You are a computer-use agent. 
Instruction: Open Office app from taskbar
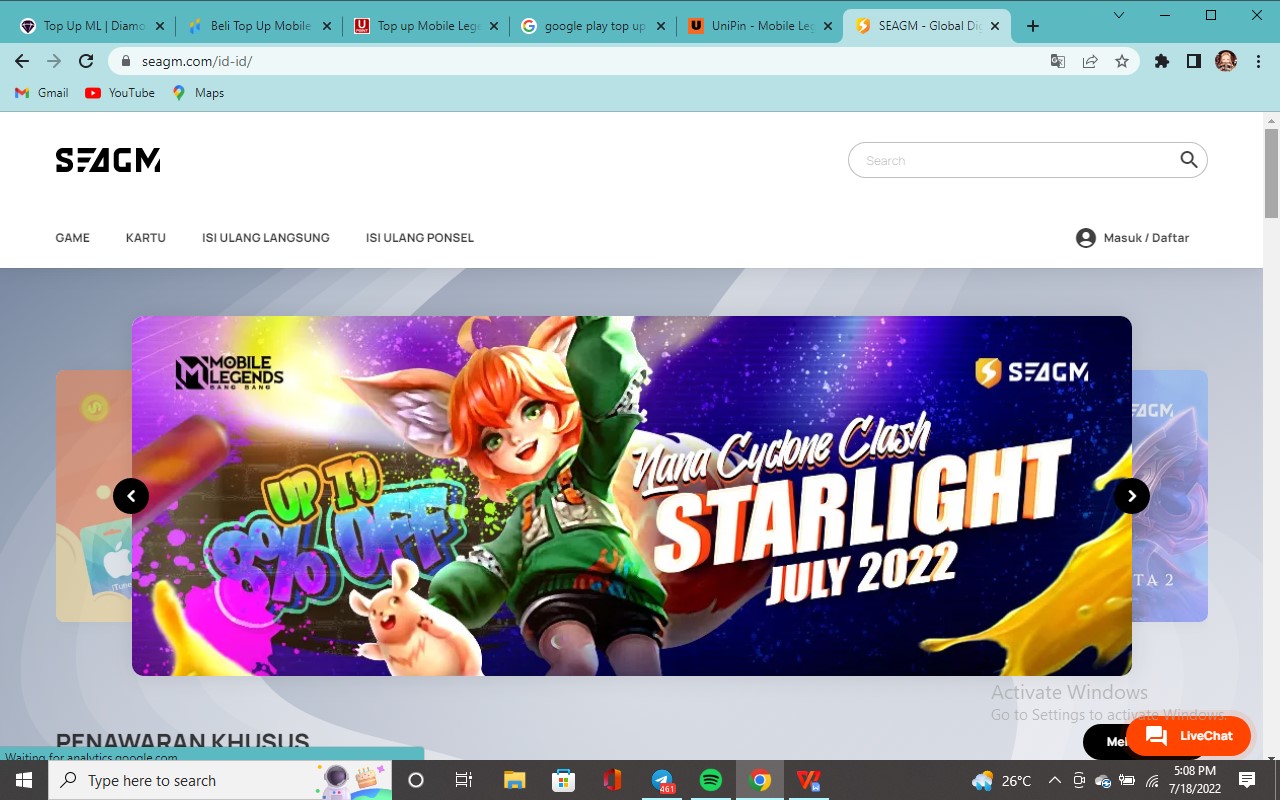coord(612,780)
